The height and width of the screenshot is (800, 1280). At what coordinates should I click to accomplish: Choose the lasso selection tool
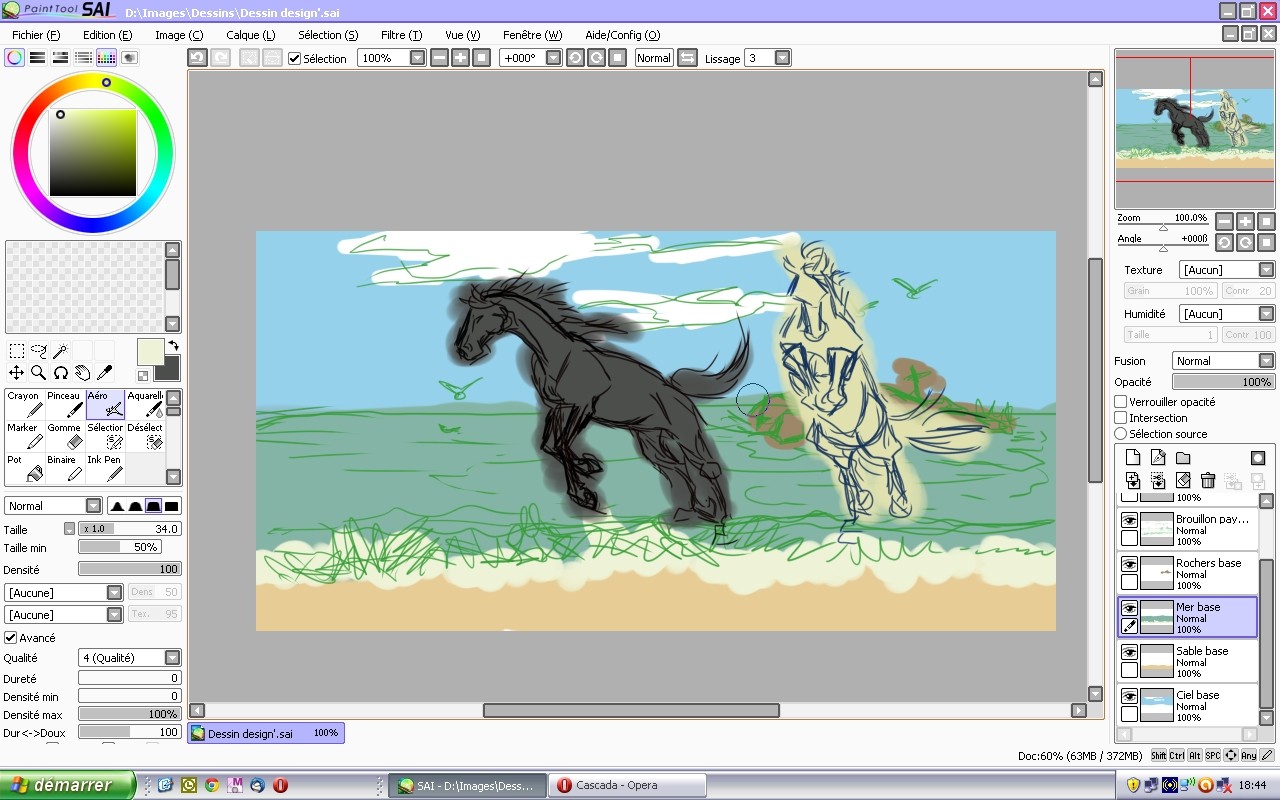[39, 351]
